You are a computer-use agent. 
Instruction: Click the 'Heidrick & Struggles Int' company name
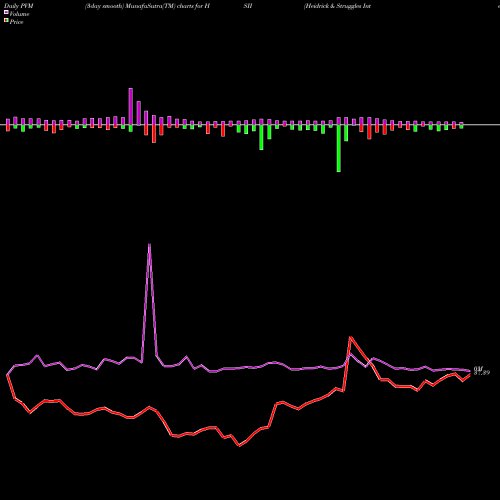(337, 6)
